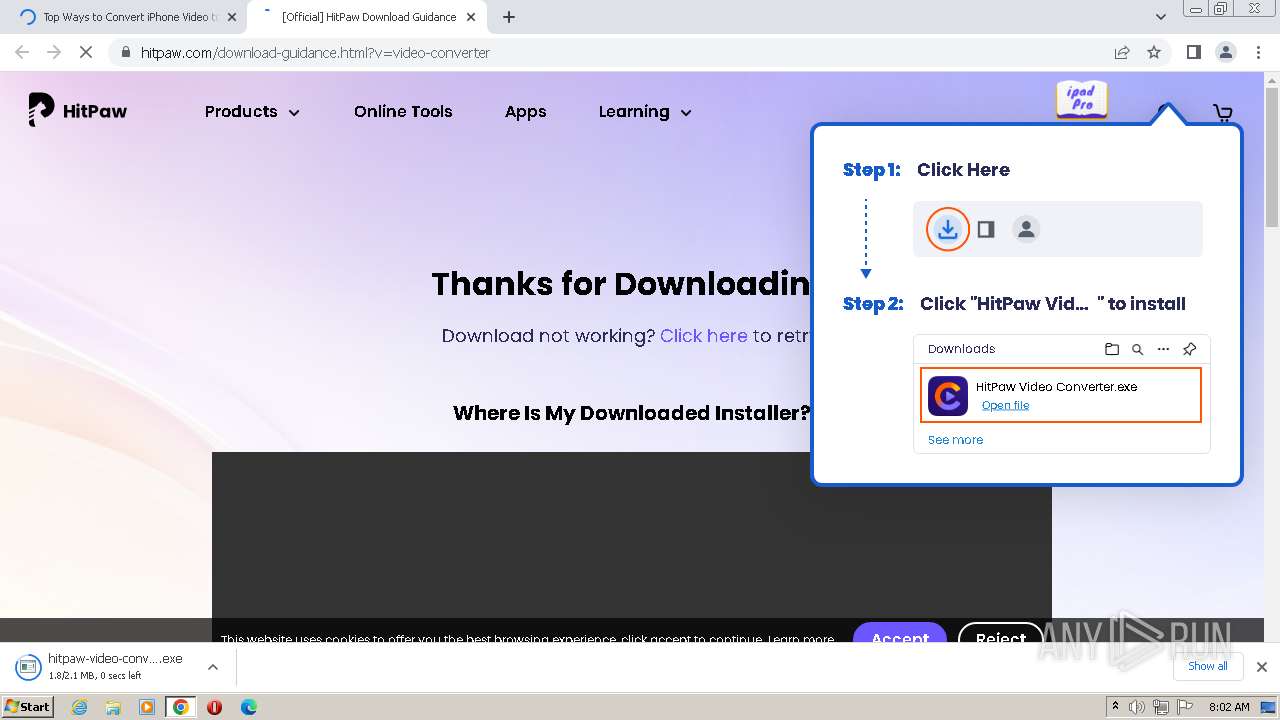Click the volume icon in system tray
1280x720 pixels.
pyautogui.click(x=1137, y=707)
